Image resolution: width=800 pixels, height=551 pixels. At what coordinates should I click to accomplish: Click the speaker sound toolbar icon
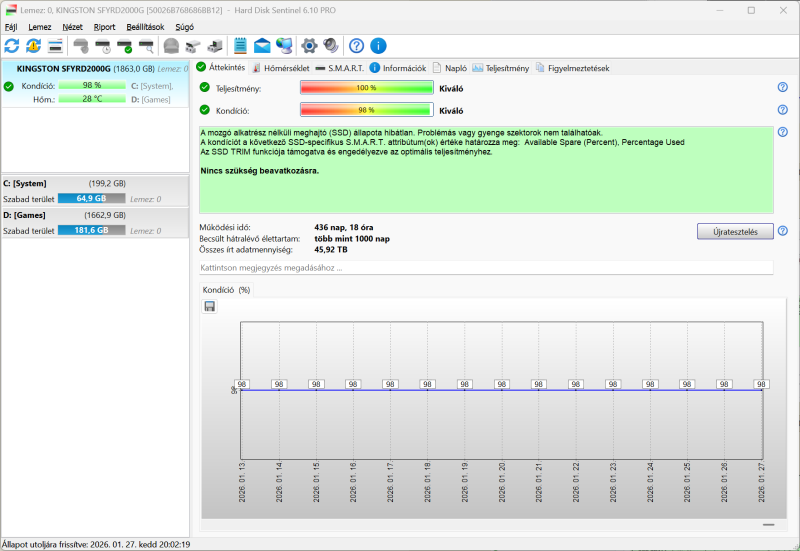tap(331, 46)
